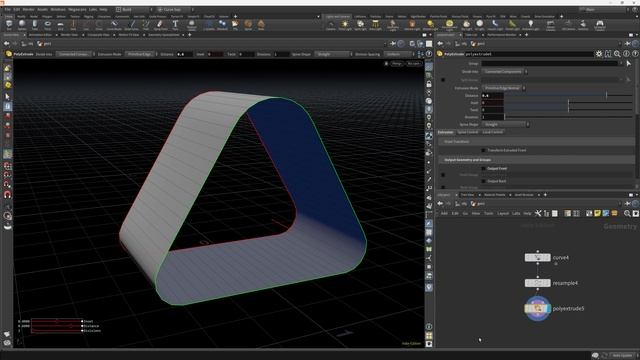Select the resample4 node

(538, 283)
